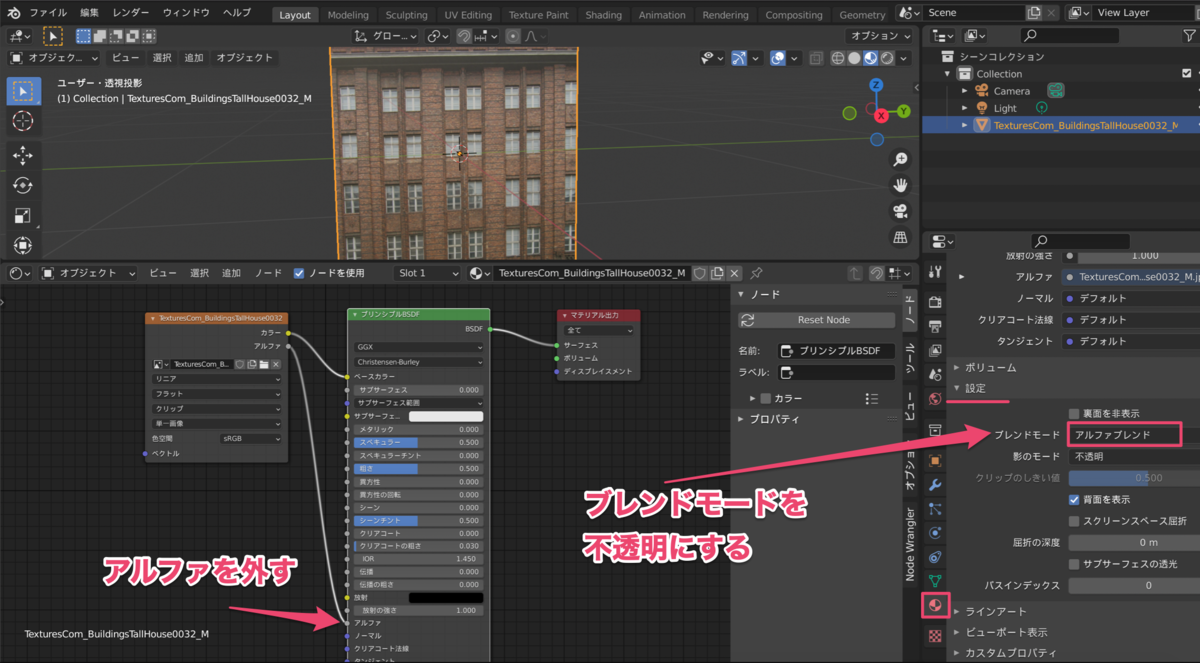Open the Christensen-Burley dropdown
Screen dimensions: 1200x663
418,361
